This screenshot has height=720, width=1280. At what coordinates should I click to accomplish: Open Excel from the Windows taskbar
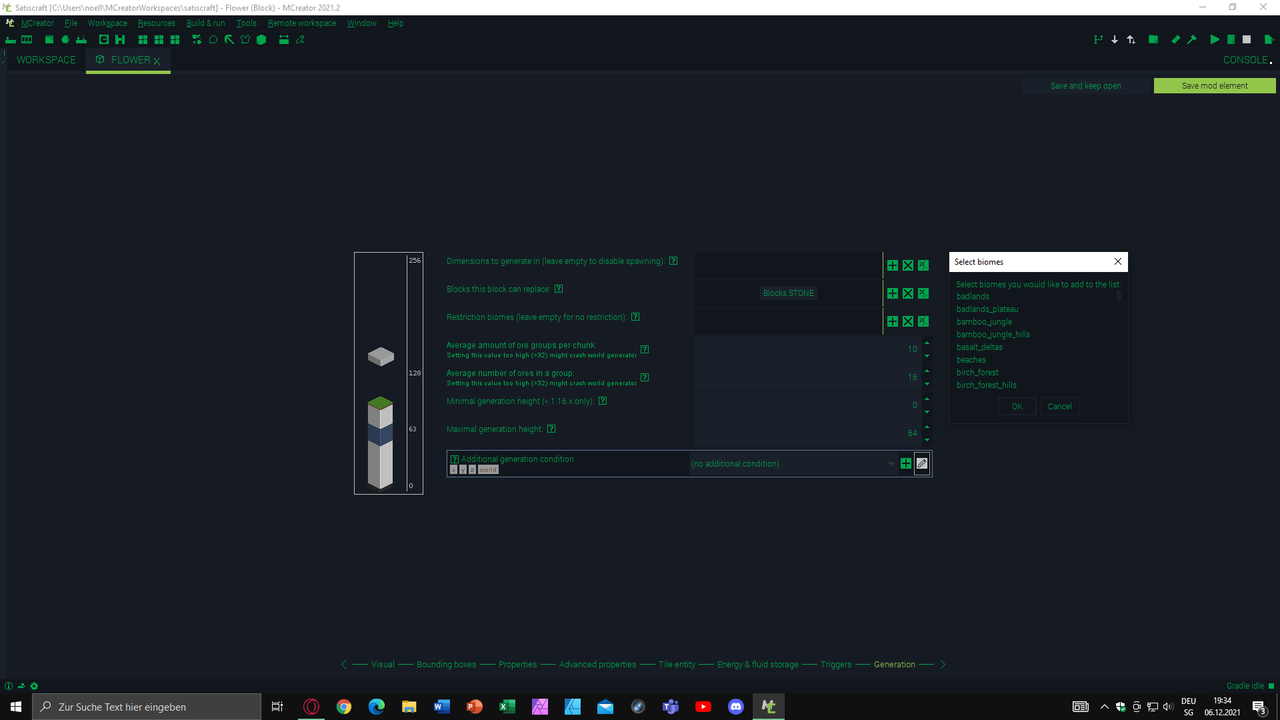pyautogui.click(x=507, y=706)
